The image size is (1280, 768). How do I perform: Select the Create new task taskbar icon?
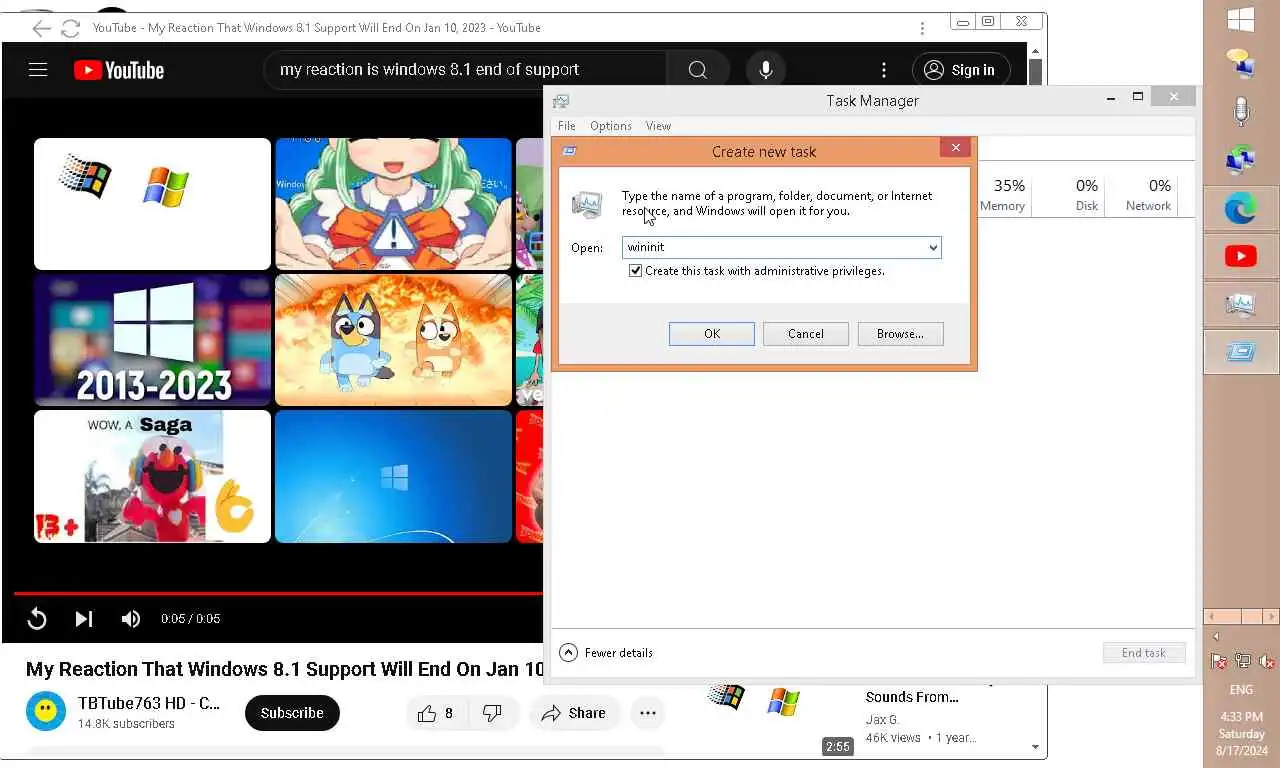click(x=1241, y=353)
